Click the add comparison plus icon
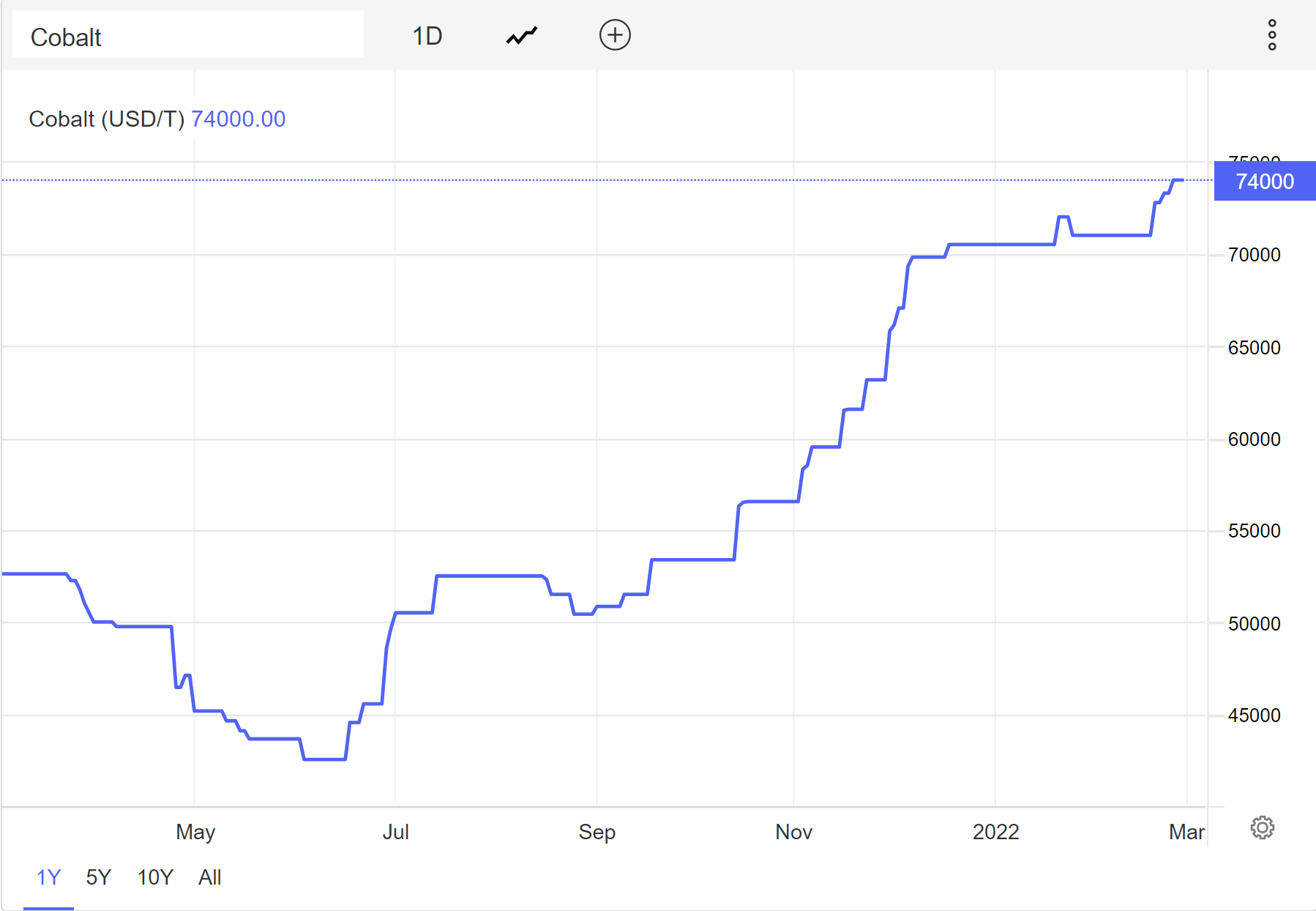This screenshot has height=911, width=1316. tap(615, 35)
